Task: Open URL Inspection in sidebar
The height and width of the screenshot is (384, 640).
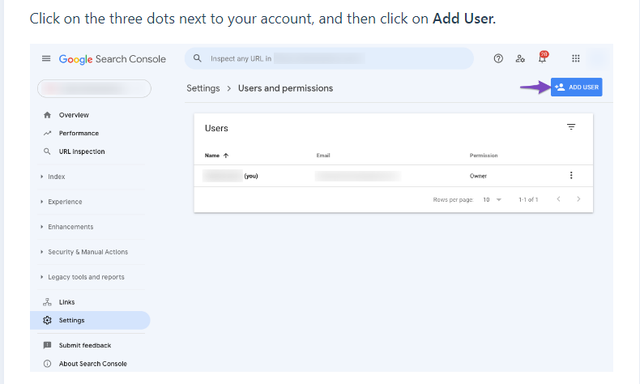Action: click(82, 151)
